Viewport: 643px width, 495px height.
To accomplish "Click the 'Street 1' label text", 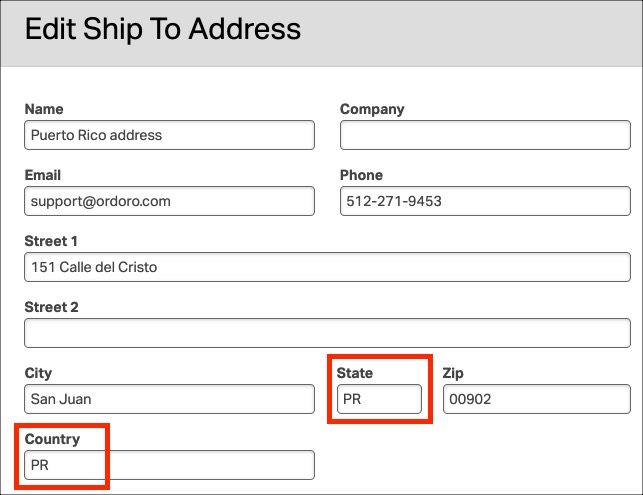I will (51, 241).
